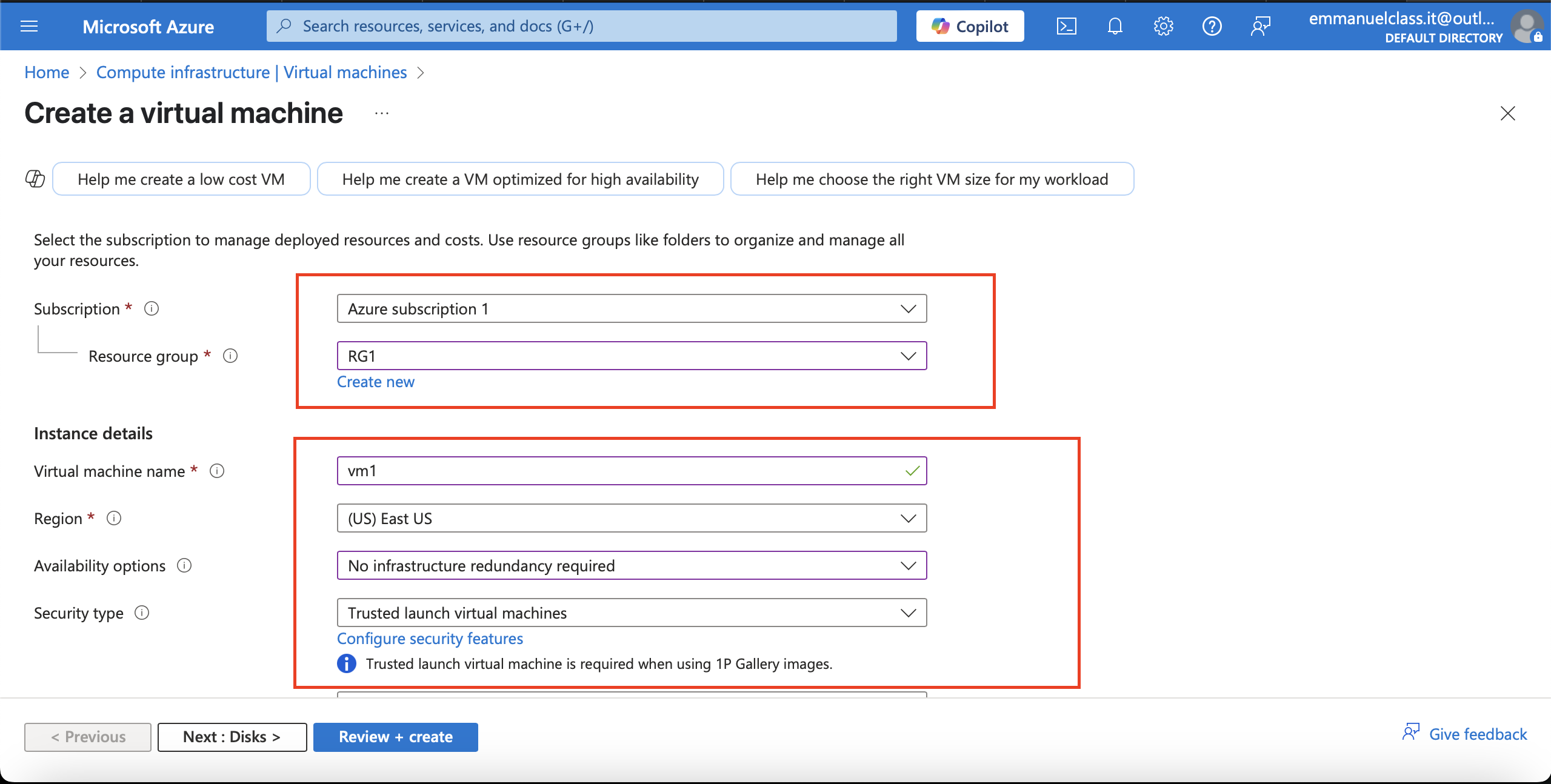This screenshot has height=784, width=1551.
Task: Open the help question mark menu
Action: [x=1212, y=26]
